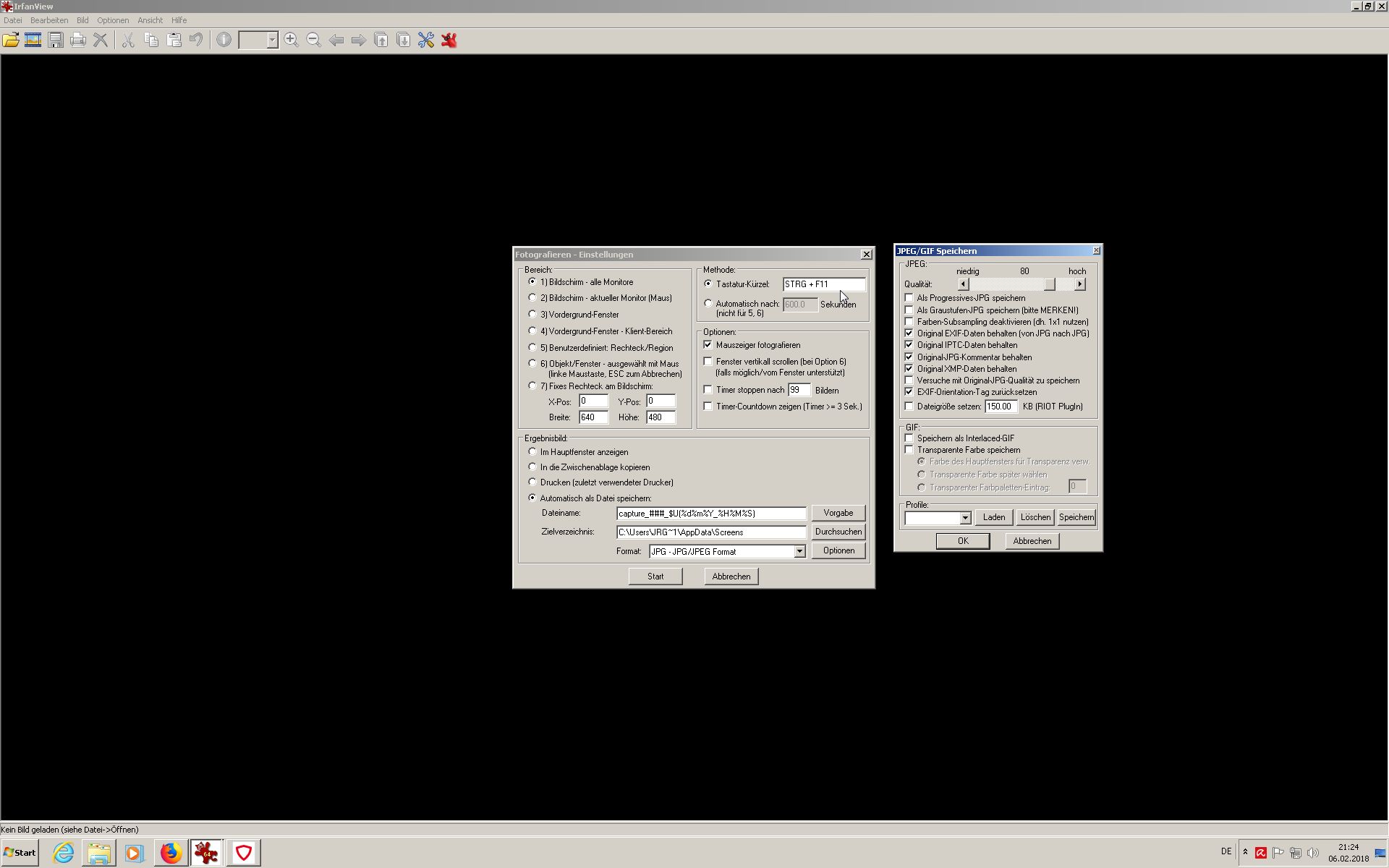The width and height of the screenshot is (1389, 868).
Task: Click the Zoom in magnifier icon
Action: [x=291, y=41]
